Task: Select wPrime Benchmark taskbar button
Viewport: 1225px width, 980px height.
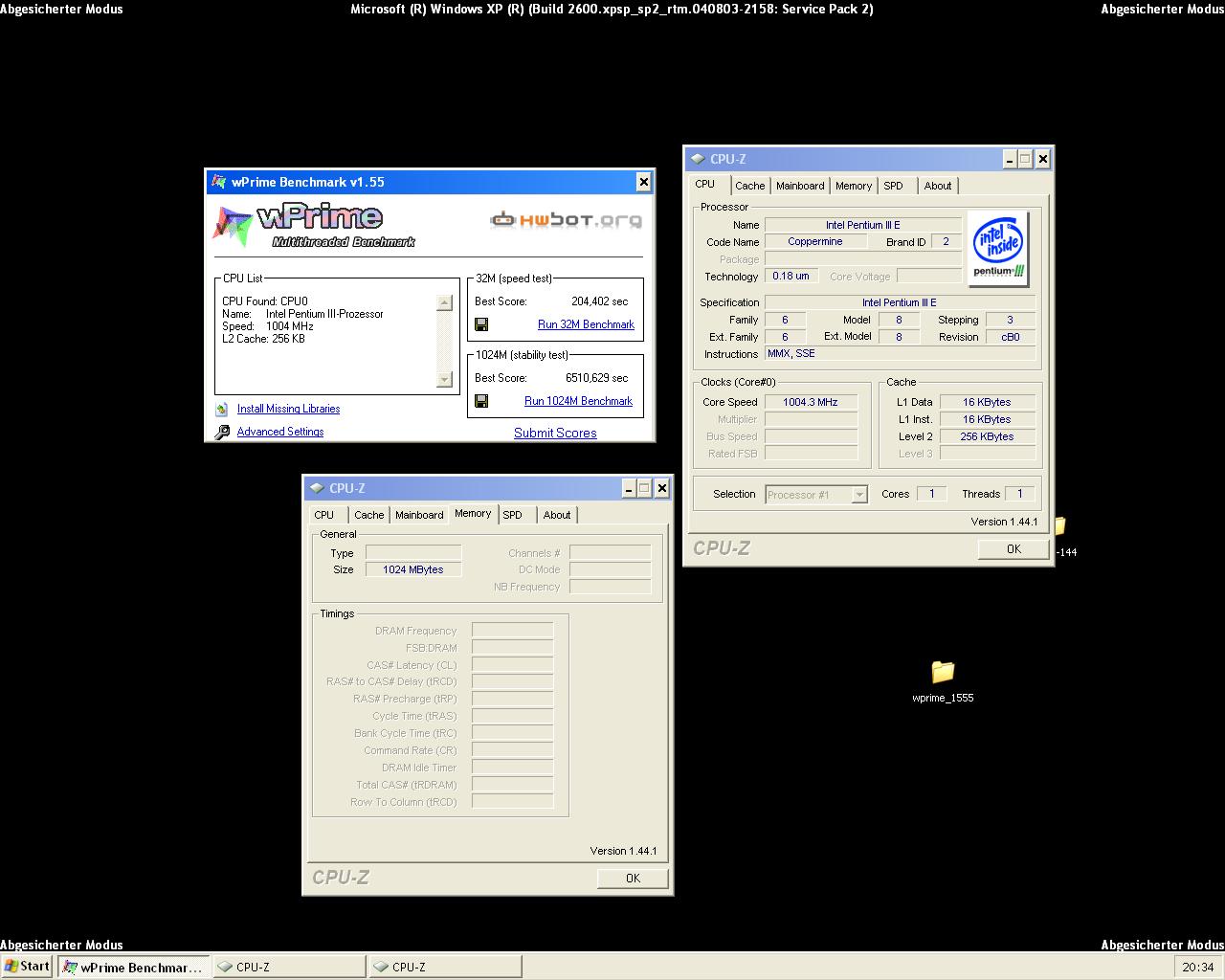Action: 133,968
